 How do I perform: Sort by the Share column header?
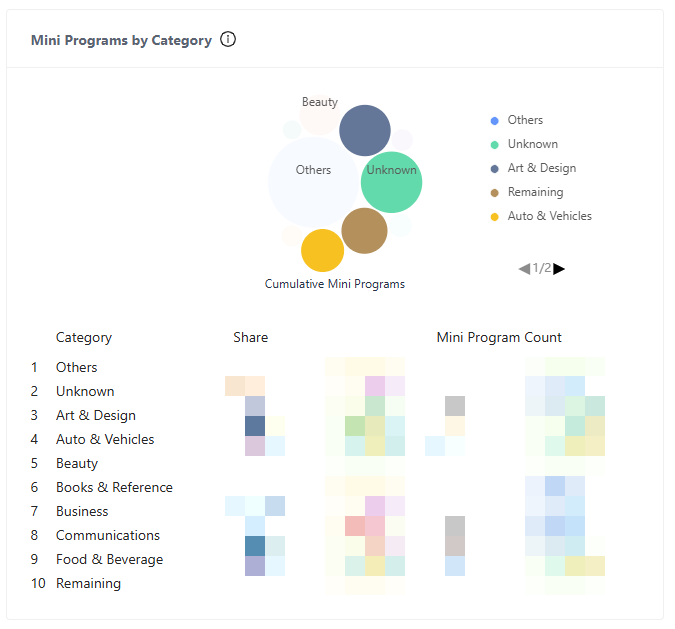point(250,337)
